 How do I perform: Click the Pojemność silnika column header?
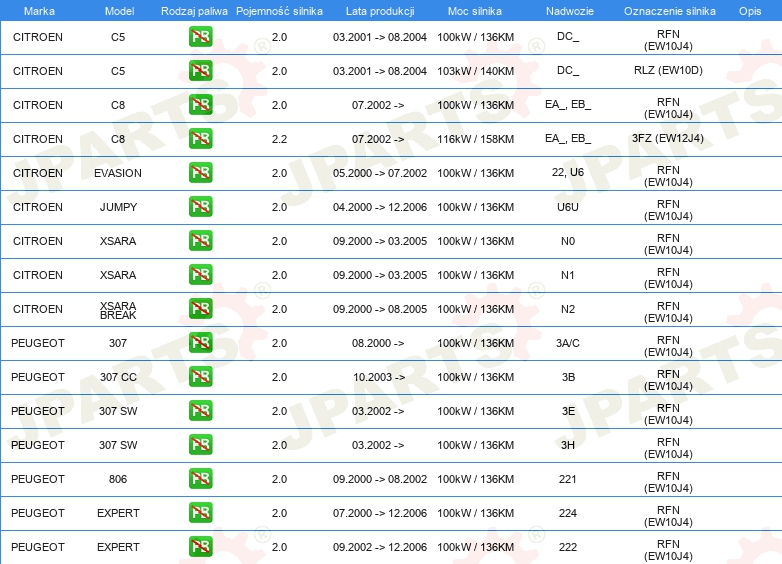click(x=279, y=11)
